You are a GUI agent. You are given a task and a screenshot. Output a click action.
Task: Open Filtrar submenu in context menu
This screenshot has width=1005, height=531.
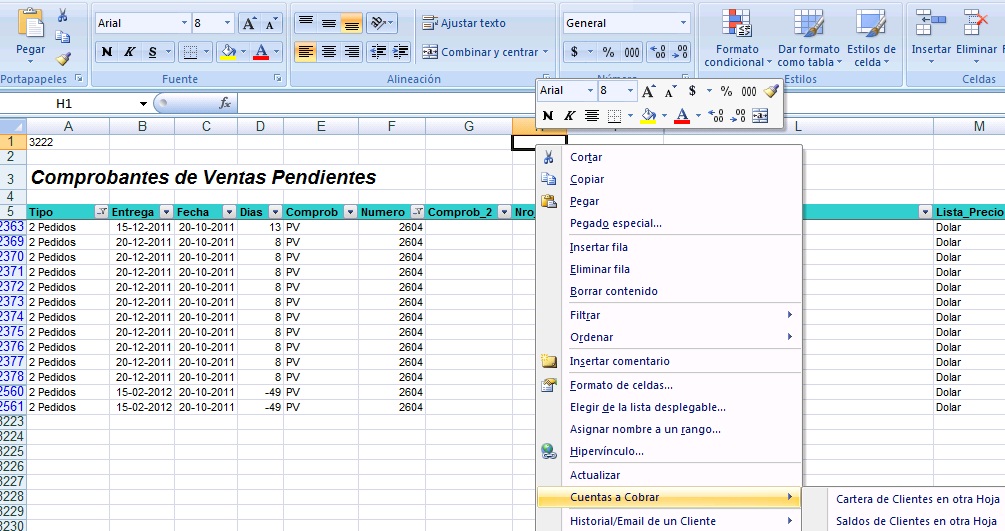point(669,316)
